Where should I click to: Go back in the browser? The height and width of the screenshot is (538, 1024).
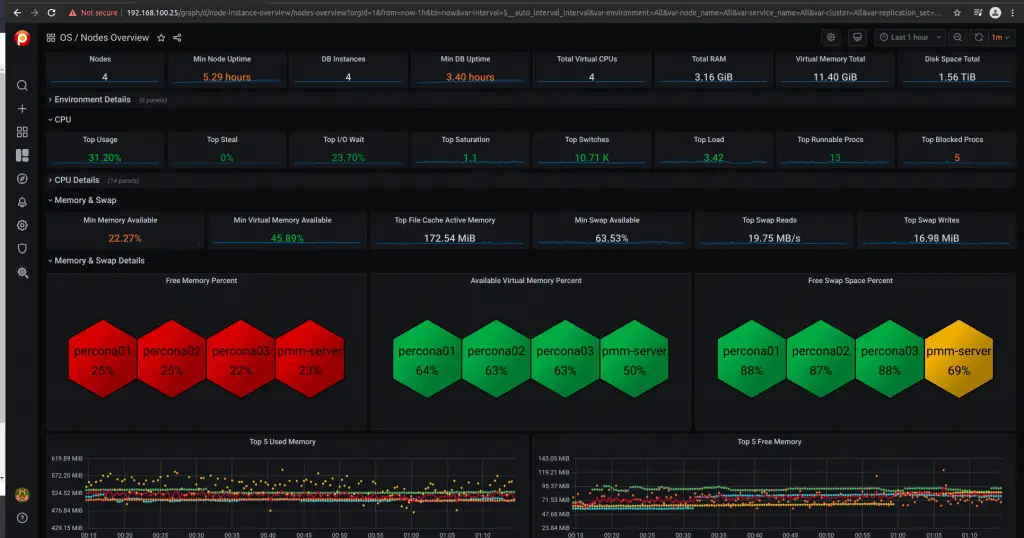pyautogui.click(x=17, y=12)
